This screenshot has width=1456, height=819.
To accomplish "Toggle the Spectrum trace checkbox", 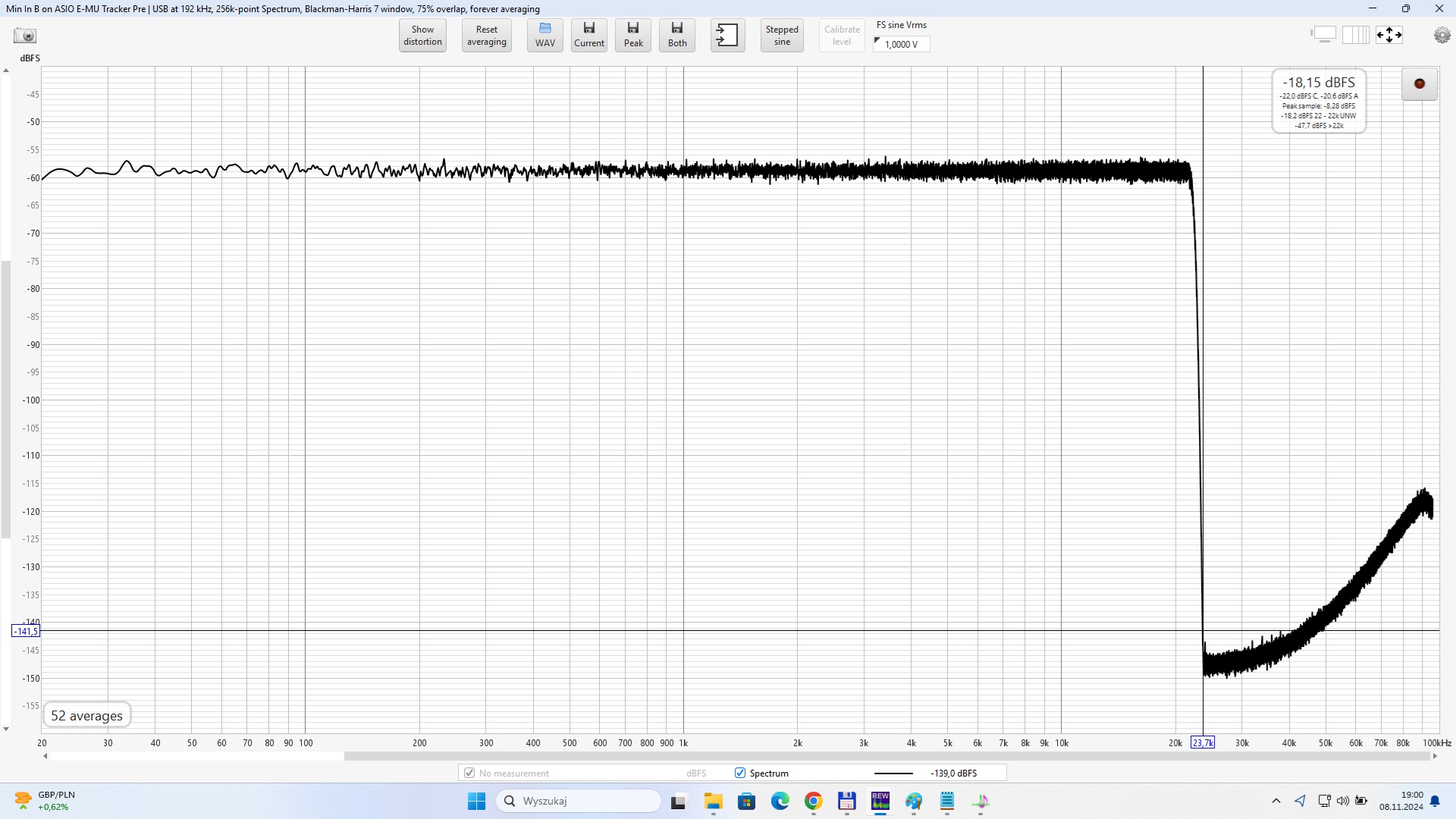I will 740,773.
